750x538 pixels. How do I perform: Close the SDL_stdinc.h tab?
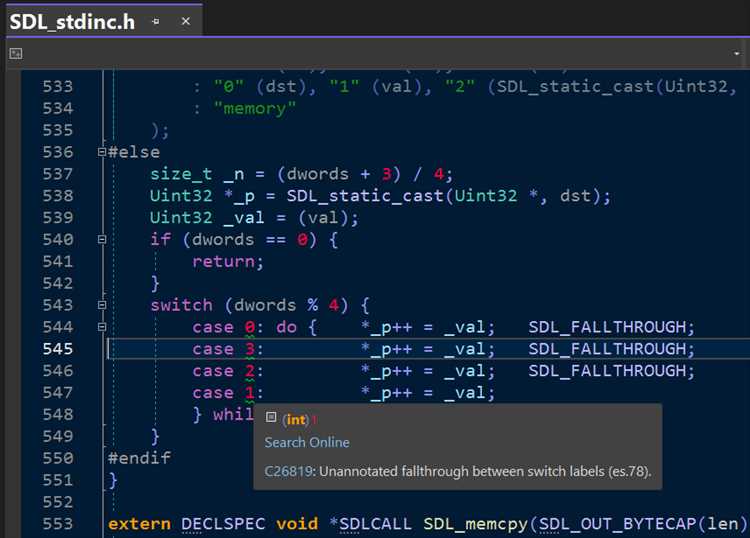point(186,22)
